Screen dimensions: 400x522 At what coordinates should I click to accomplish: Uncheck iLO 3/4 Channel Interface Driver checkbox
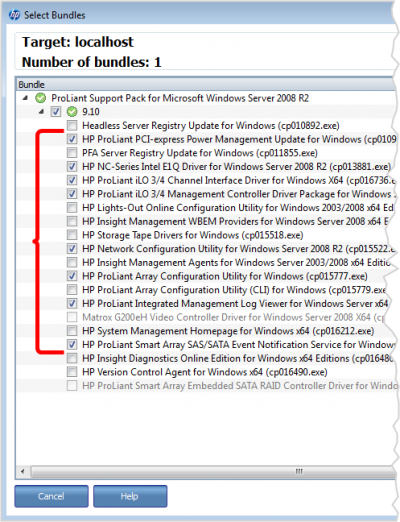click(72, 180)
